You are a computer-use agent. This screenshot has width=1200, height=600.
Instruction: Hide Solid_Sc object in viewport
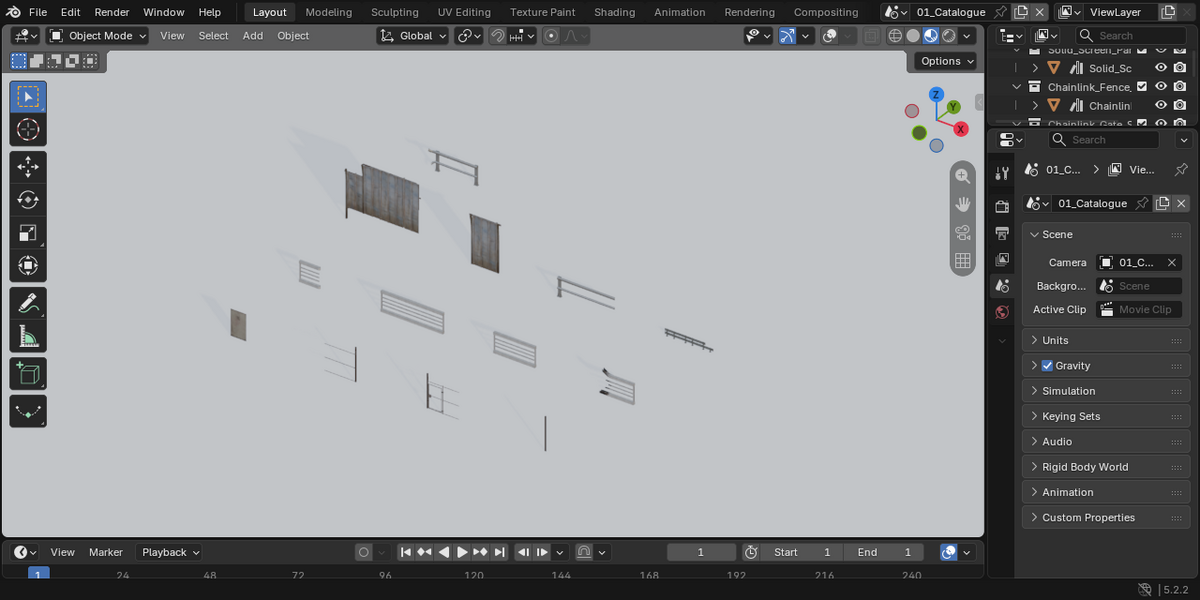pyautogui.click(x=1161, y=68)
